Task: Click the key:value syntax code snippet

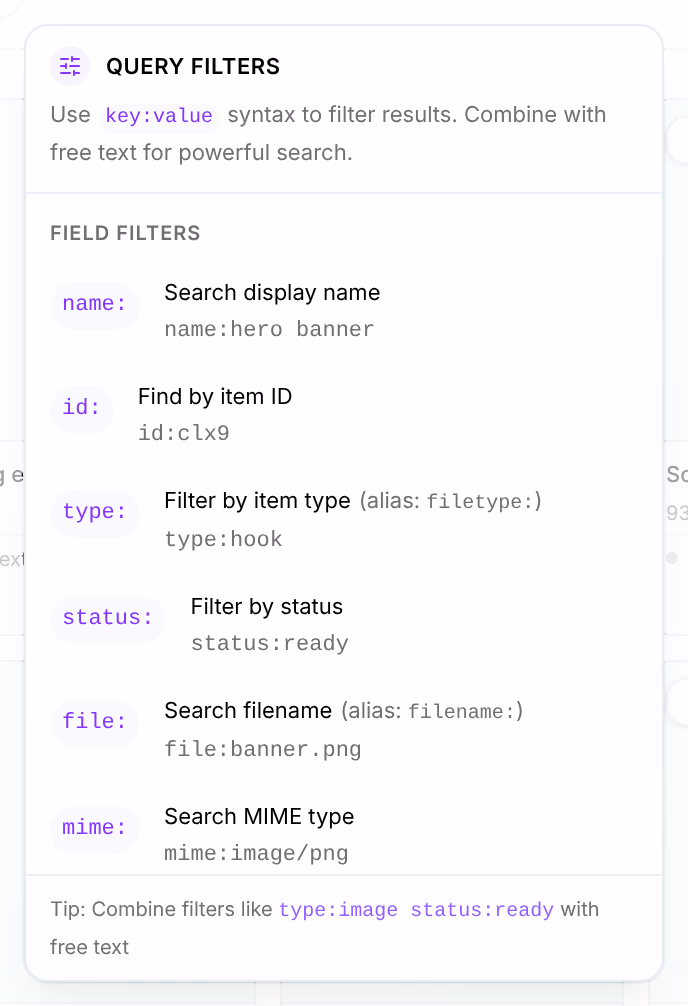Action: [159, 115]
